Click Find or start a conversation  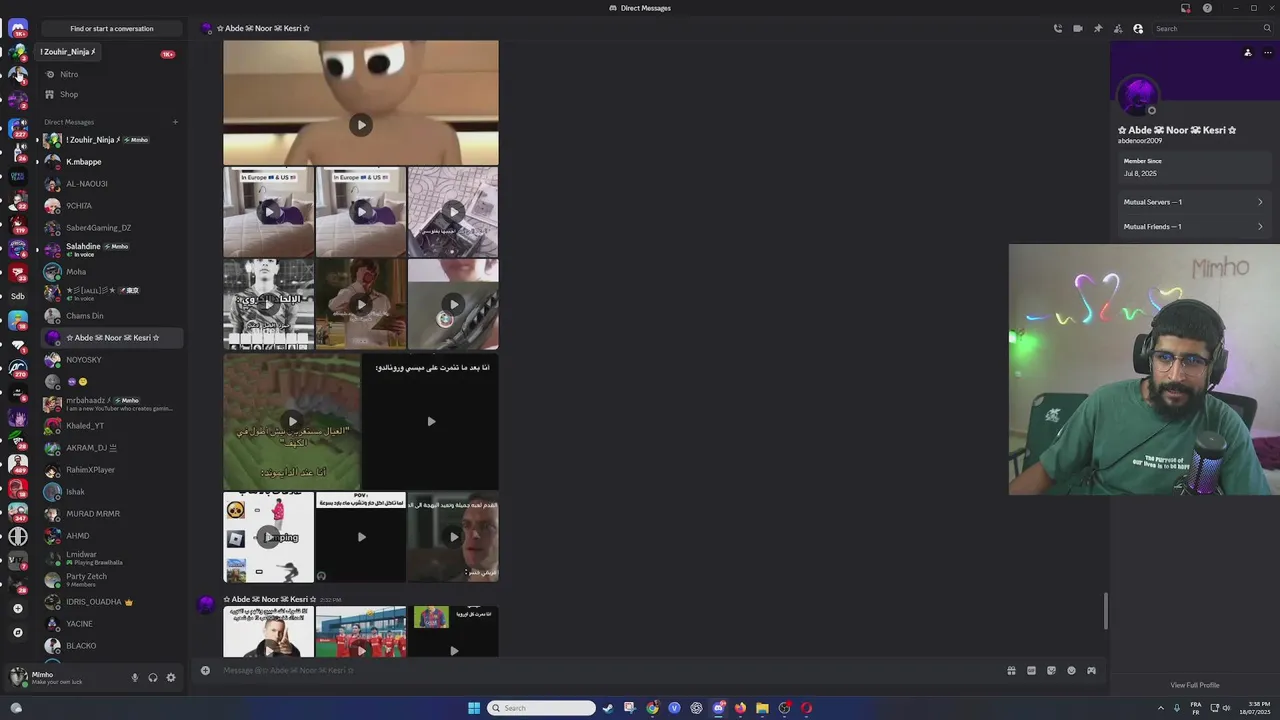point(112,29)
